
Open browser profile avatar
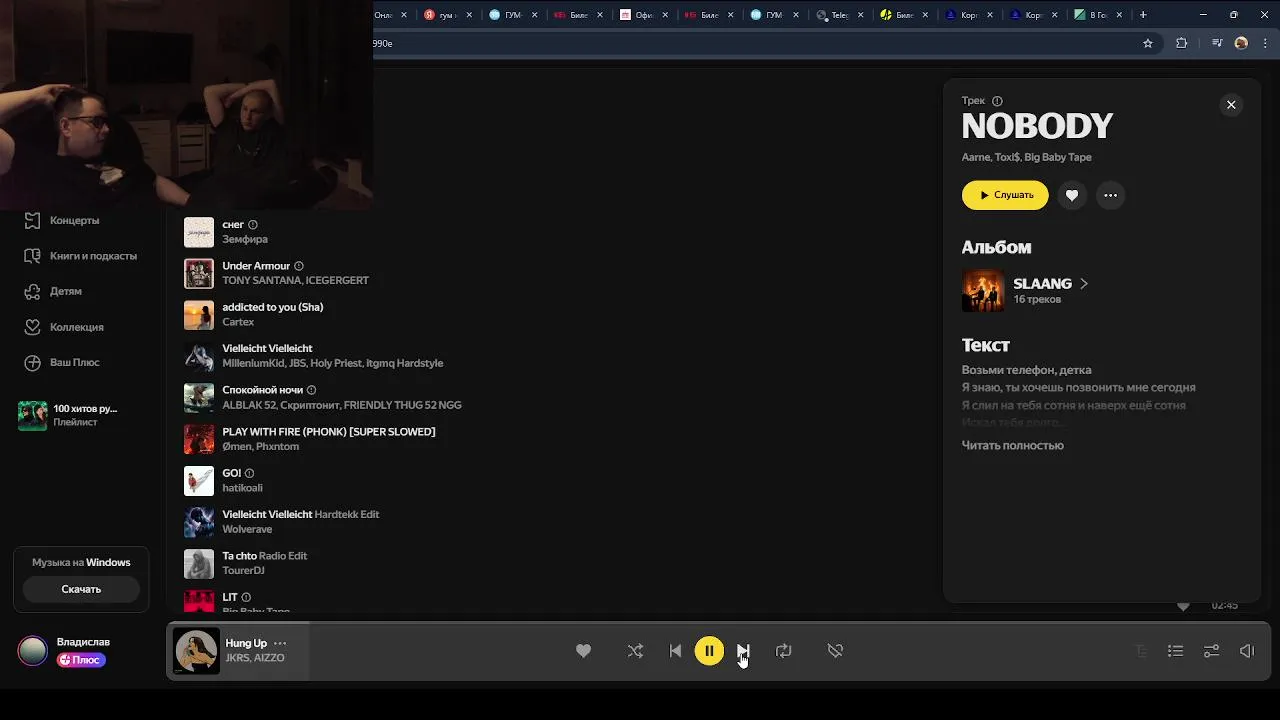1241,43
